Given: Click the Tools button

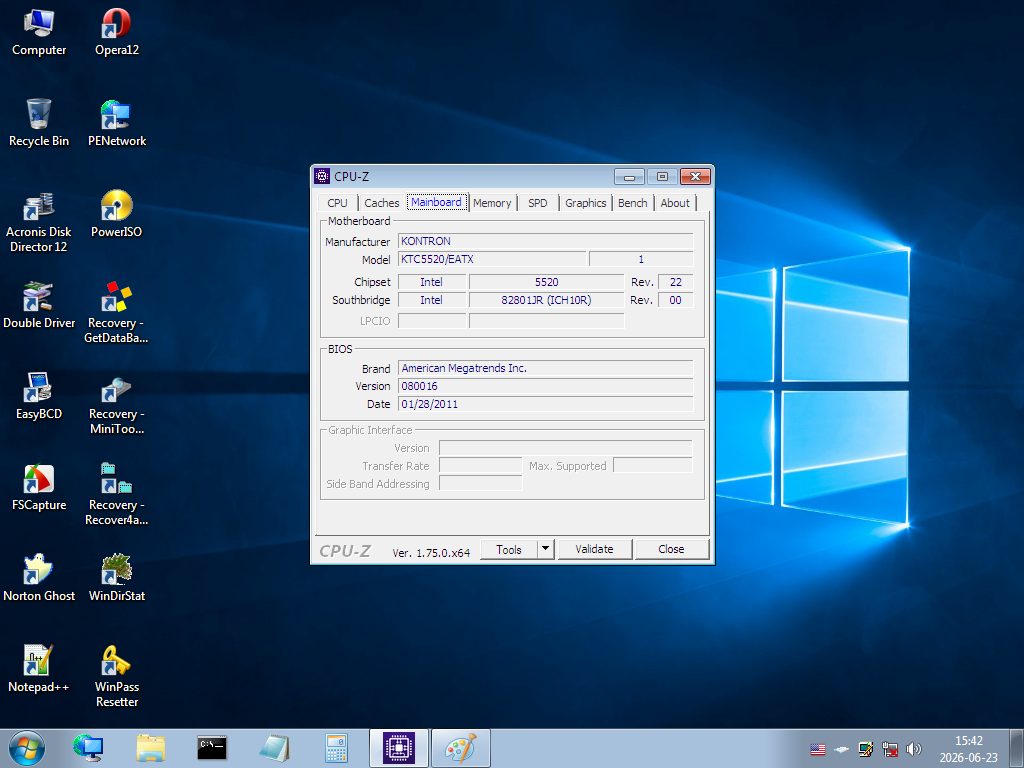Looking at the screenshot, I should [509, 549].
